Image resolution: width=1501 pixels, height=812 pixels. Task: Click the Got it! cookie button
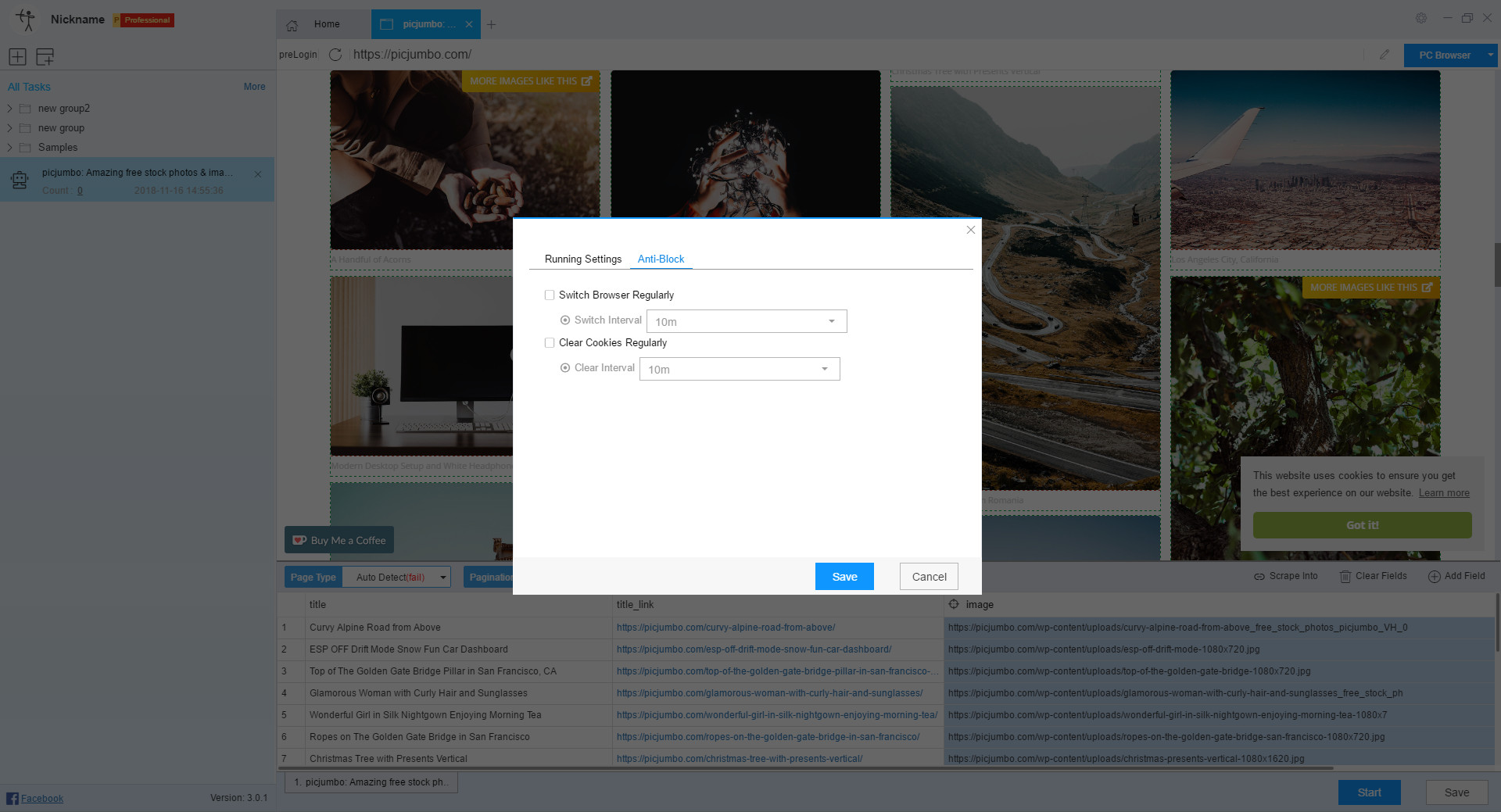[x=1362, y=525]
